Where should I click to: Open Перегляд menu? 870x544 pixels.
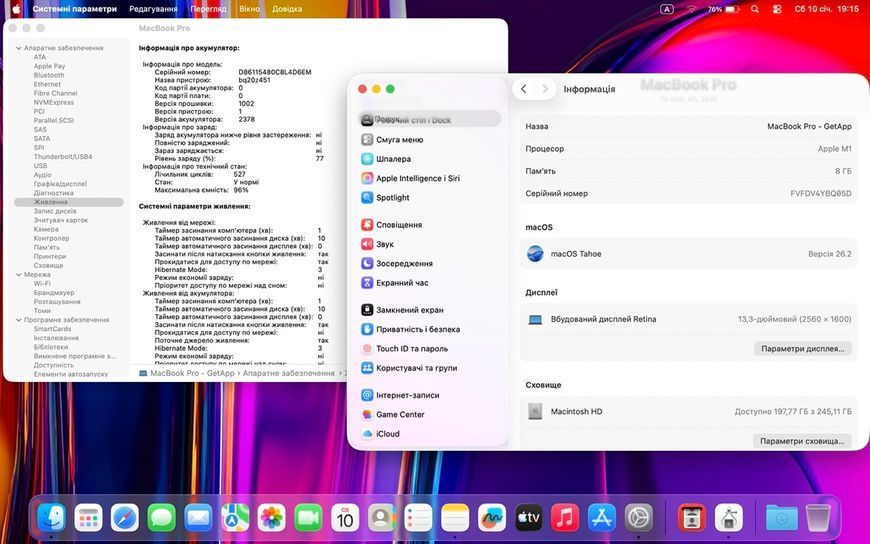(208, 9)
